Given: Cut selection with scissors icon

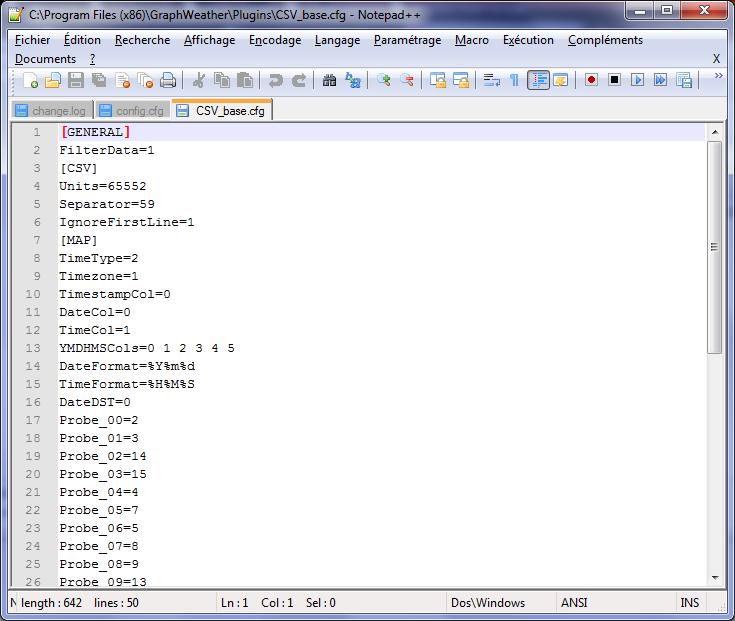Looking at the screenshot, I should pos(199,80).
